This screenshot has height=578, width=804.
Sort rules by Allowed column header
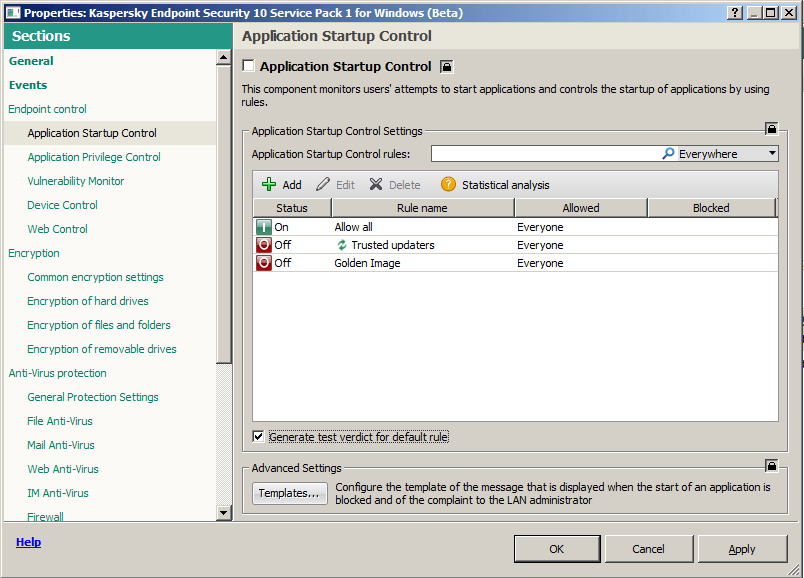click(x=581, y=208)
